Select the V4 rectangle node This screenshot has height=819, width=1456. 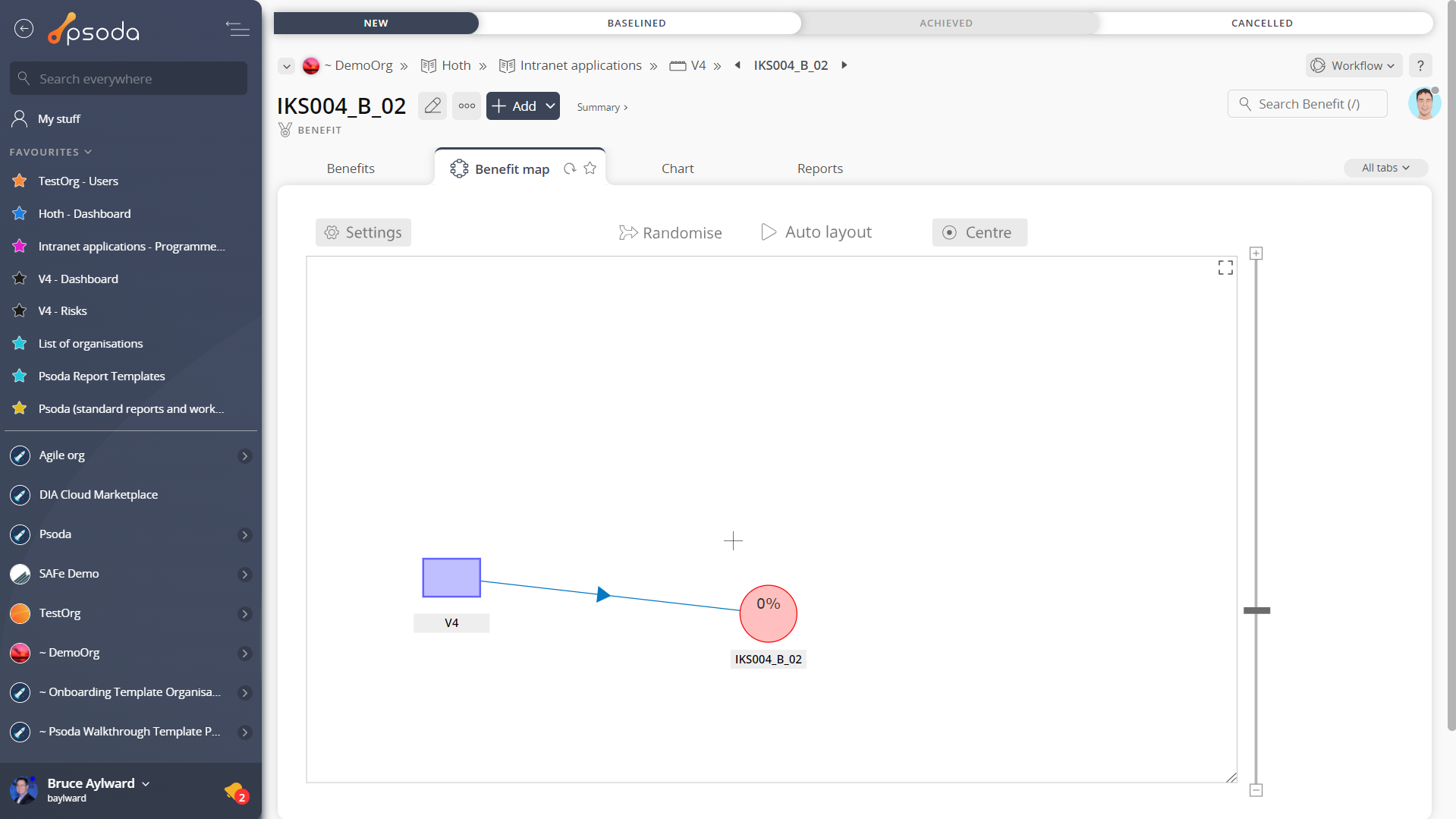[451, 578]
